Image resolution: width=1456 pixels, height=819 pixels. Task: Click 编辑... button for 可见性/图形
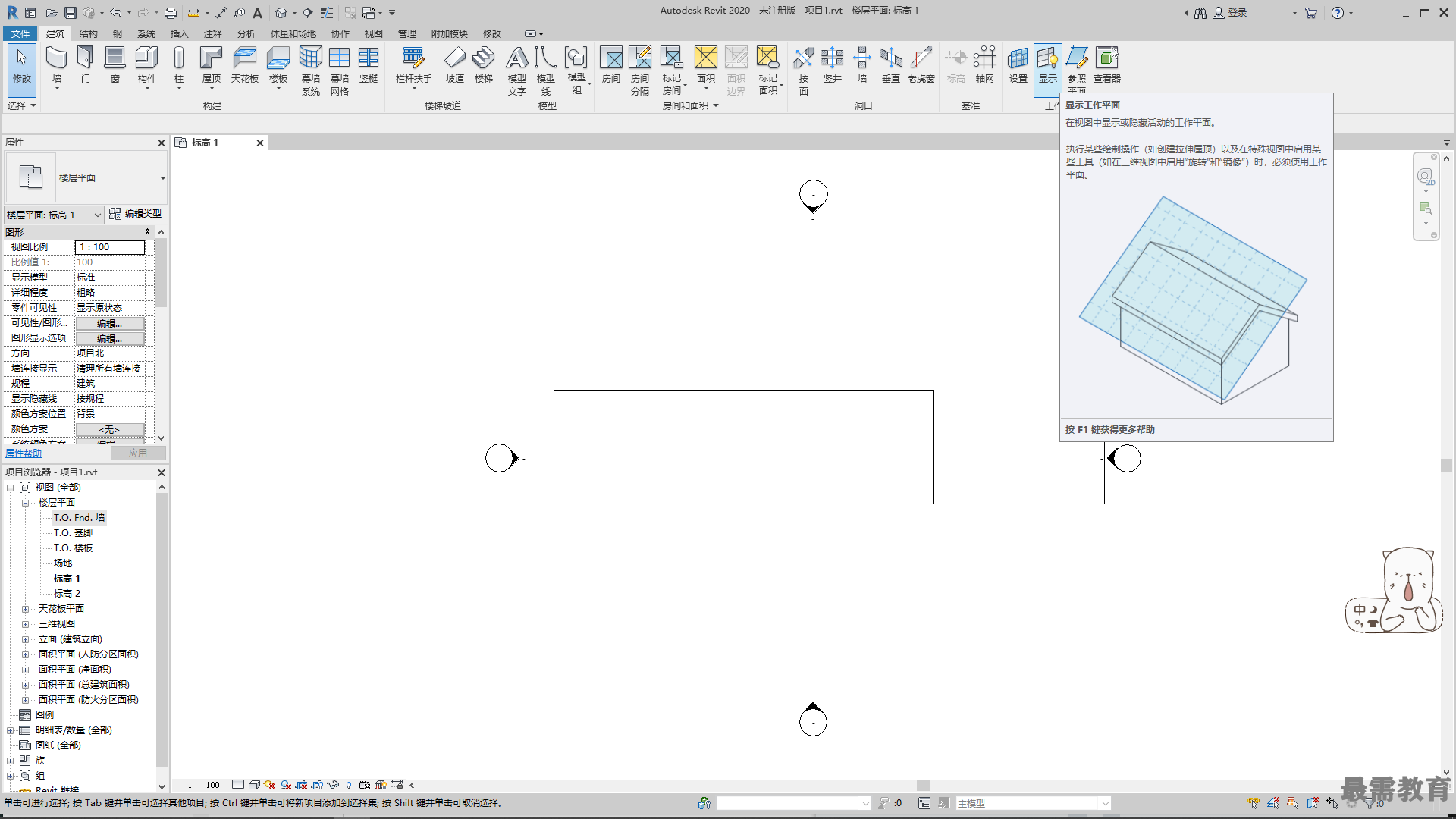click(110, 323)
